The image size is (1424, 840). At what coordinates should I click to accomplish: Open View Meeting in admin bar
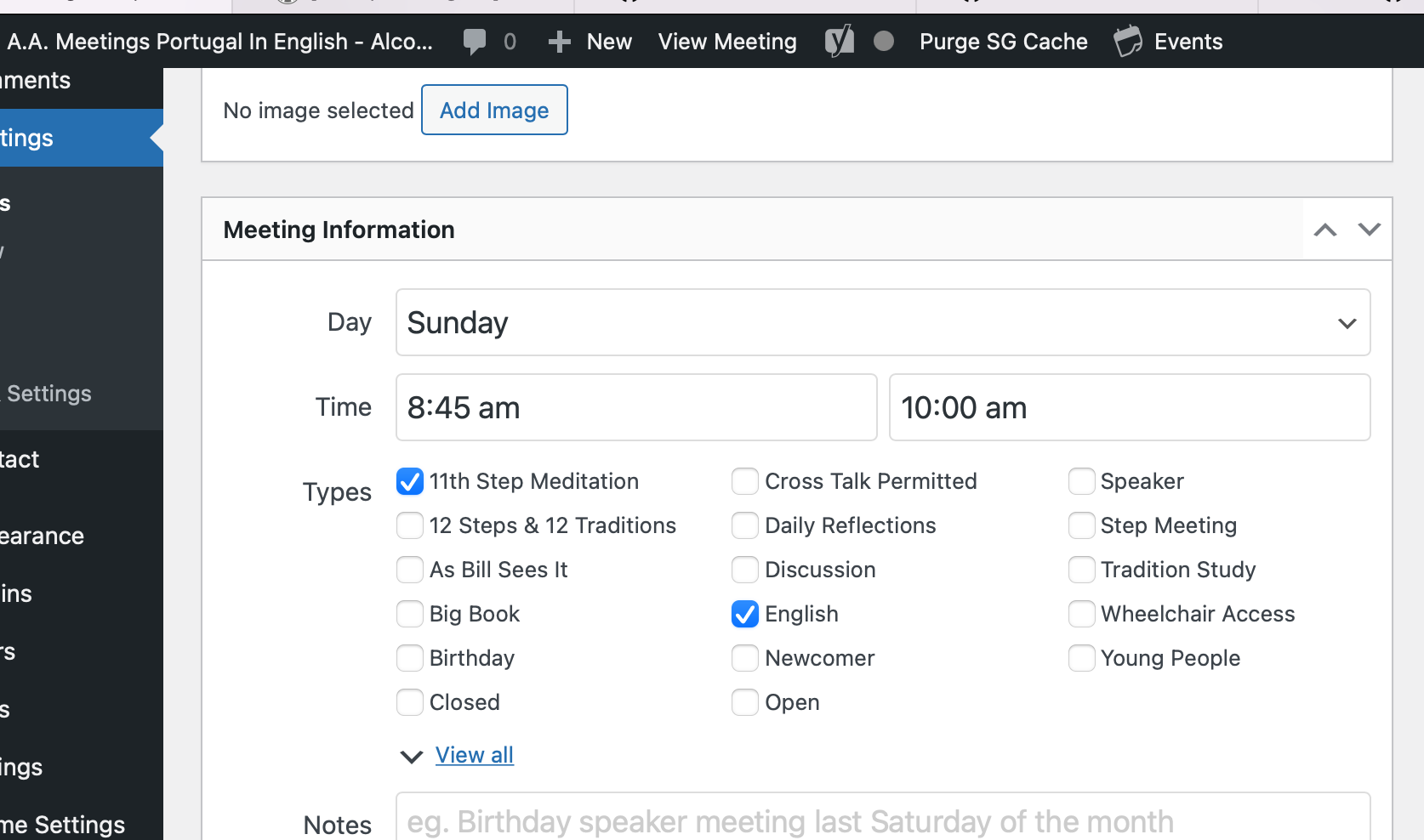[727, 42]
